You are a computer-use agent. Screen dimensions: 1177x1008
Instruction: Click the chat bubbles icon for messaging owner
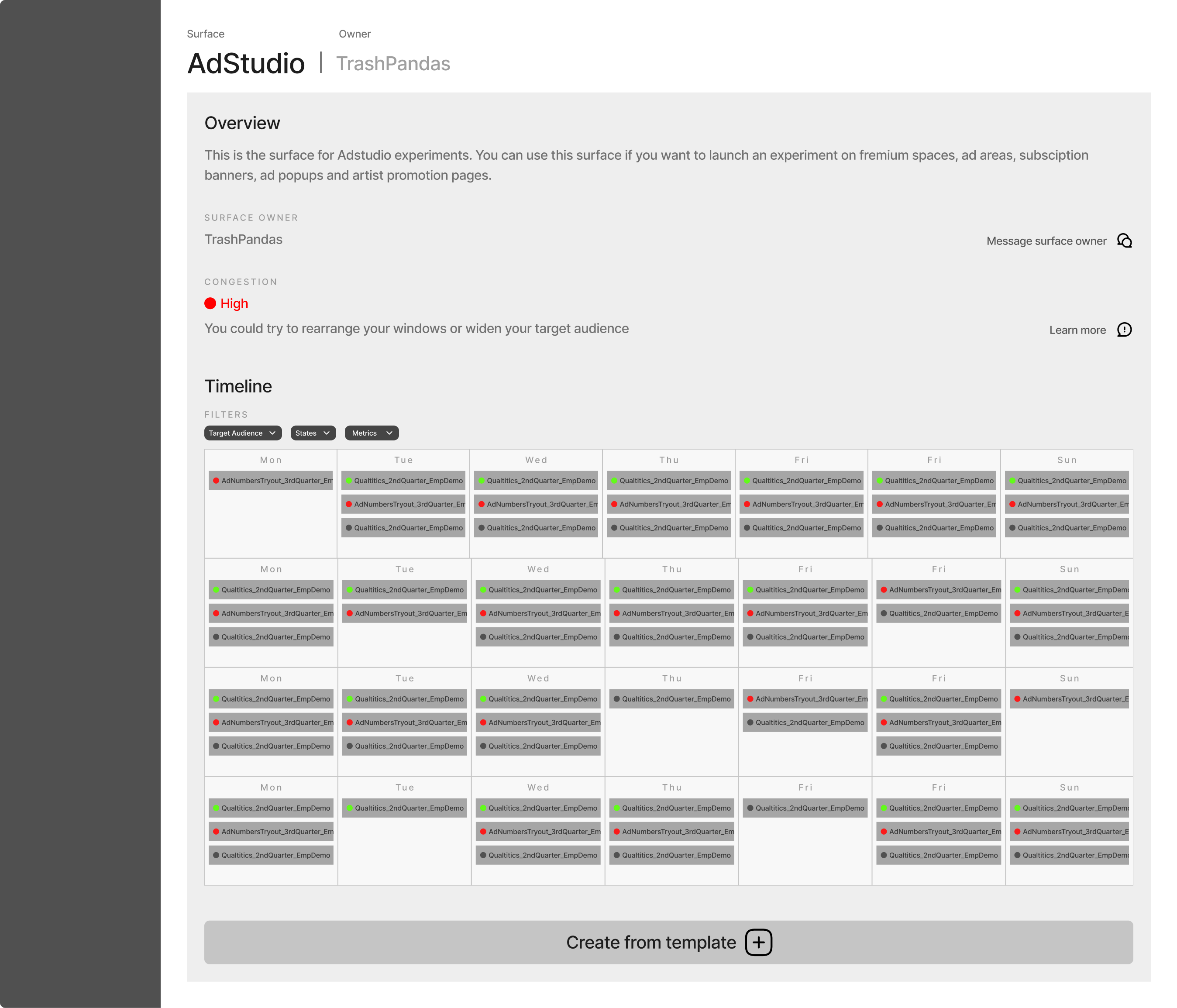[x=1124, y=241]
